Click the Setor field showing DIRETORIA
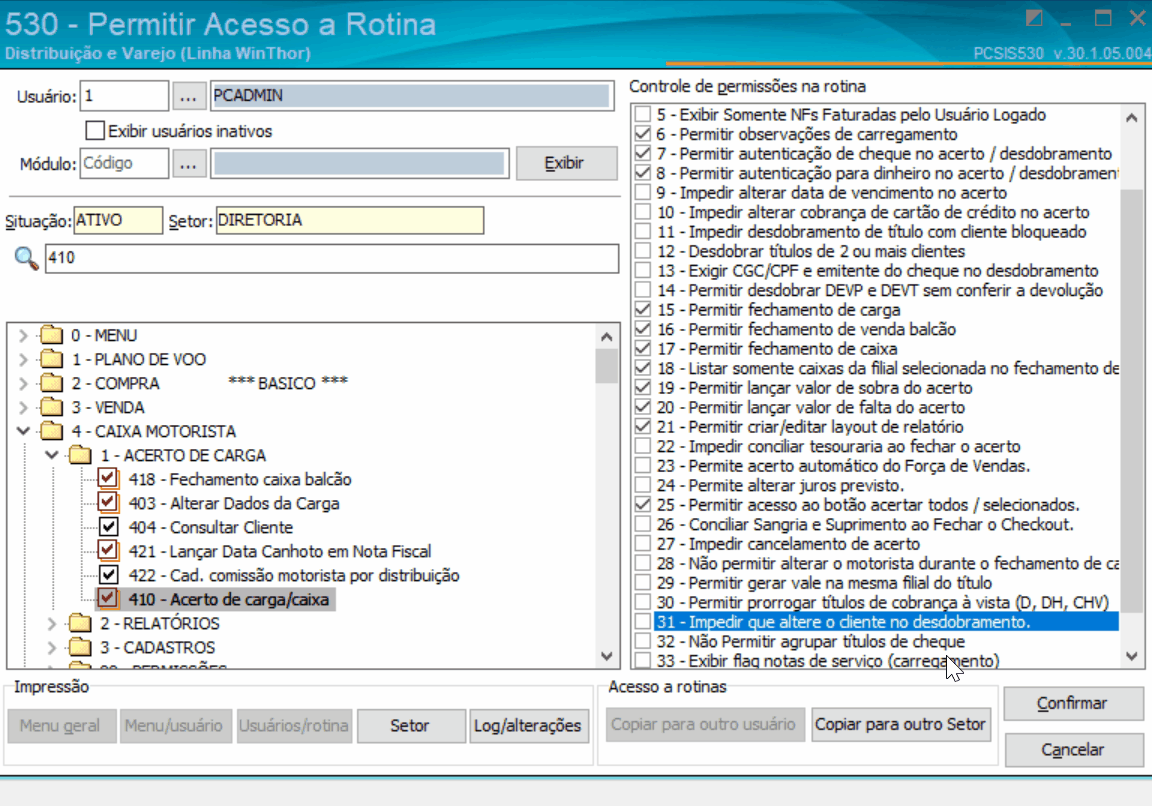Viewport: 1152px width, 806px height. [350, 220]
